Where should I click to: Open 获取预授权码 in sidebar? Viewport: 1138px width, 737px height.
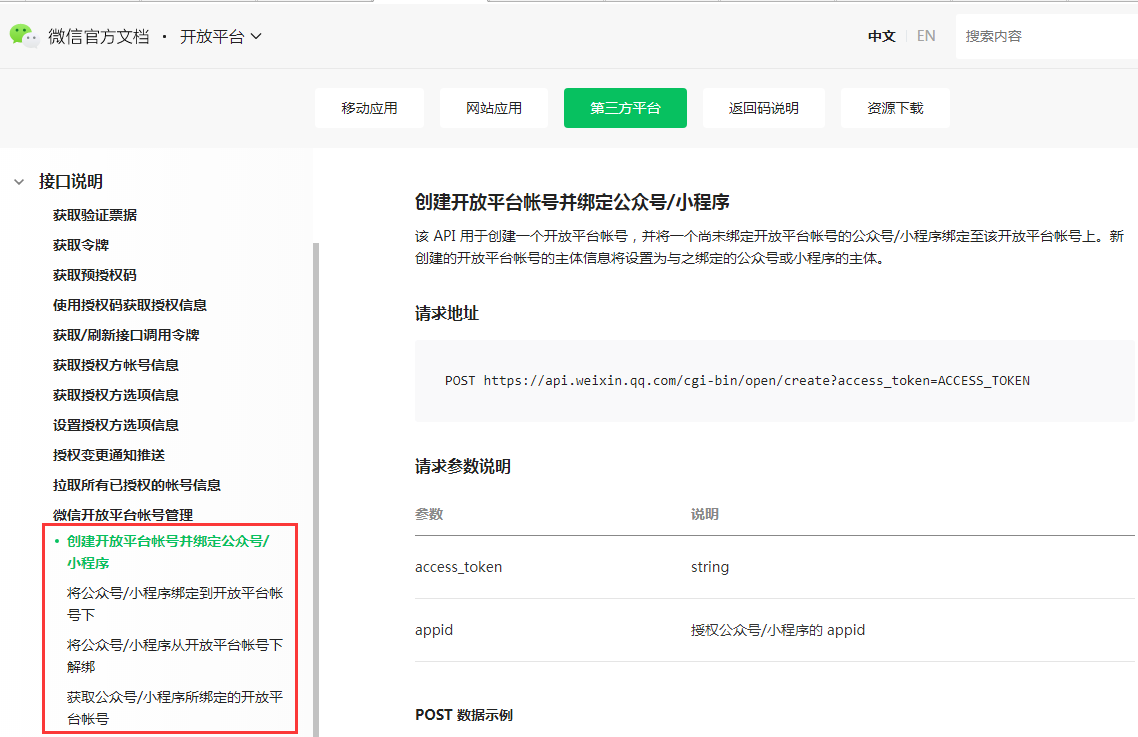click(95, 275)
